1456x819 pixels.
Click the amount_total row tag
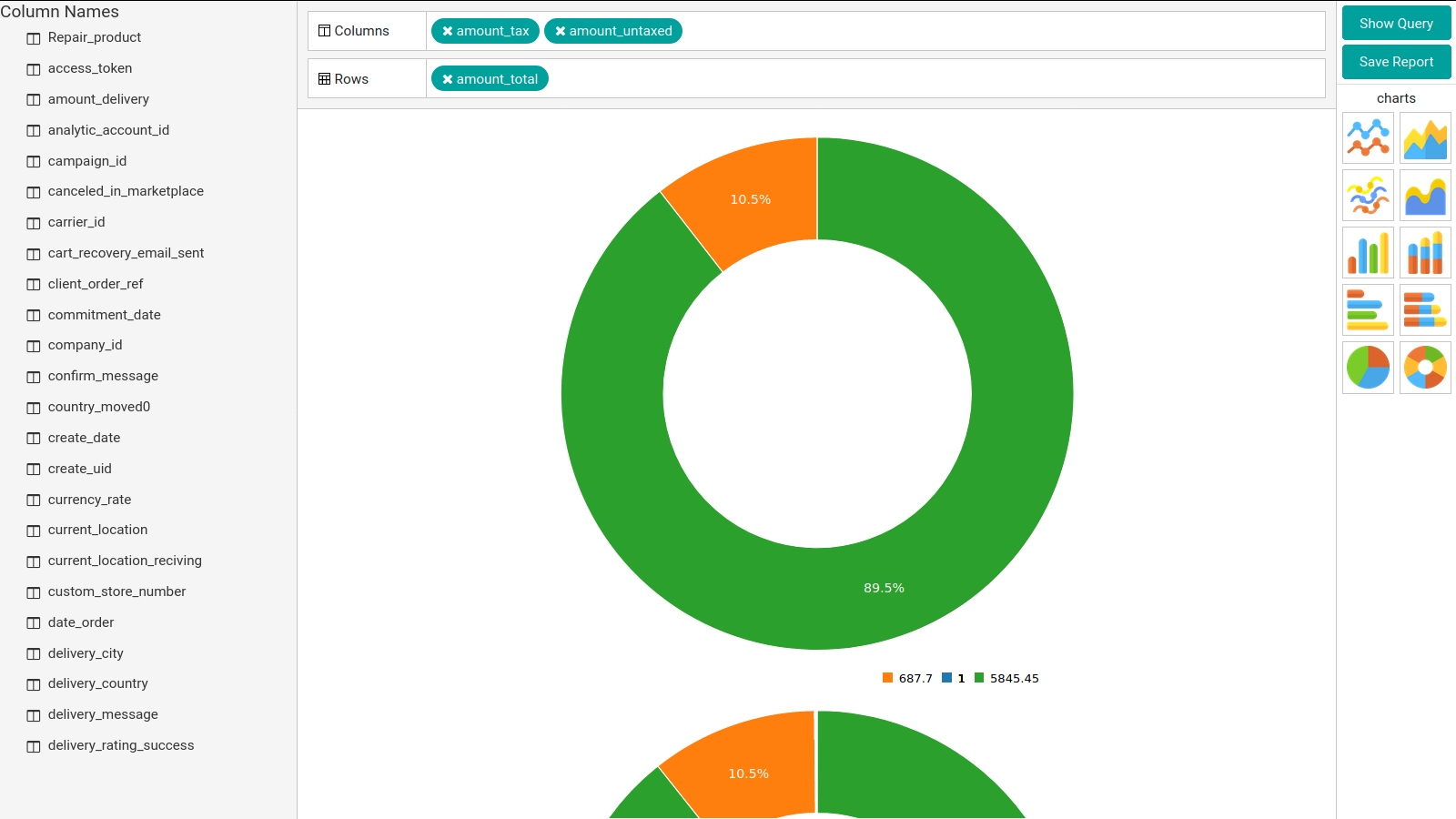490,79
